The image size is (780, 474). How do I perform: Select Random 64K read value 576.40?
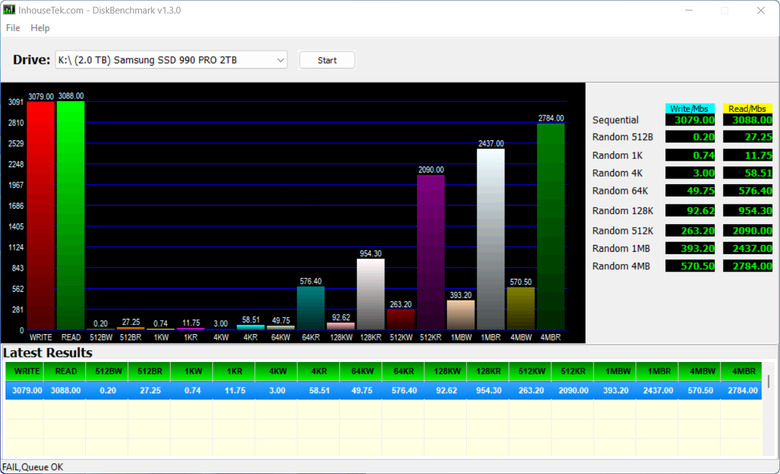tap(748, 190)
